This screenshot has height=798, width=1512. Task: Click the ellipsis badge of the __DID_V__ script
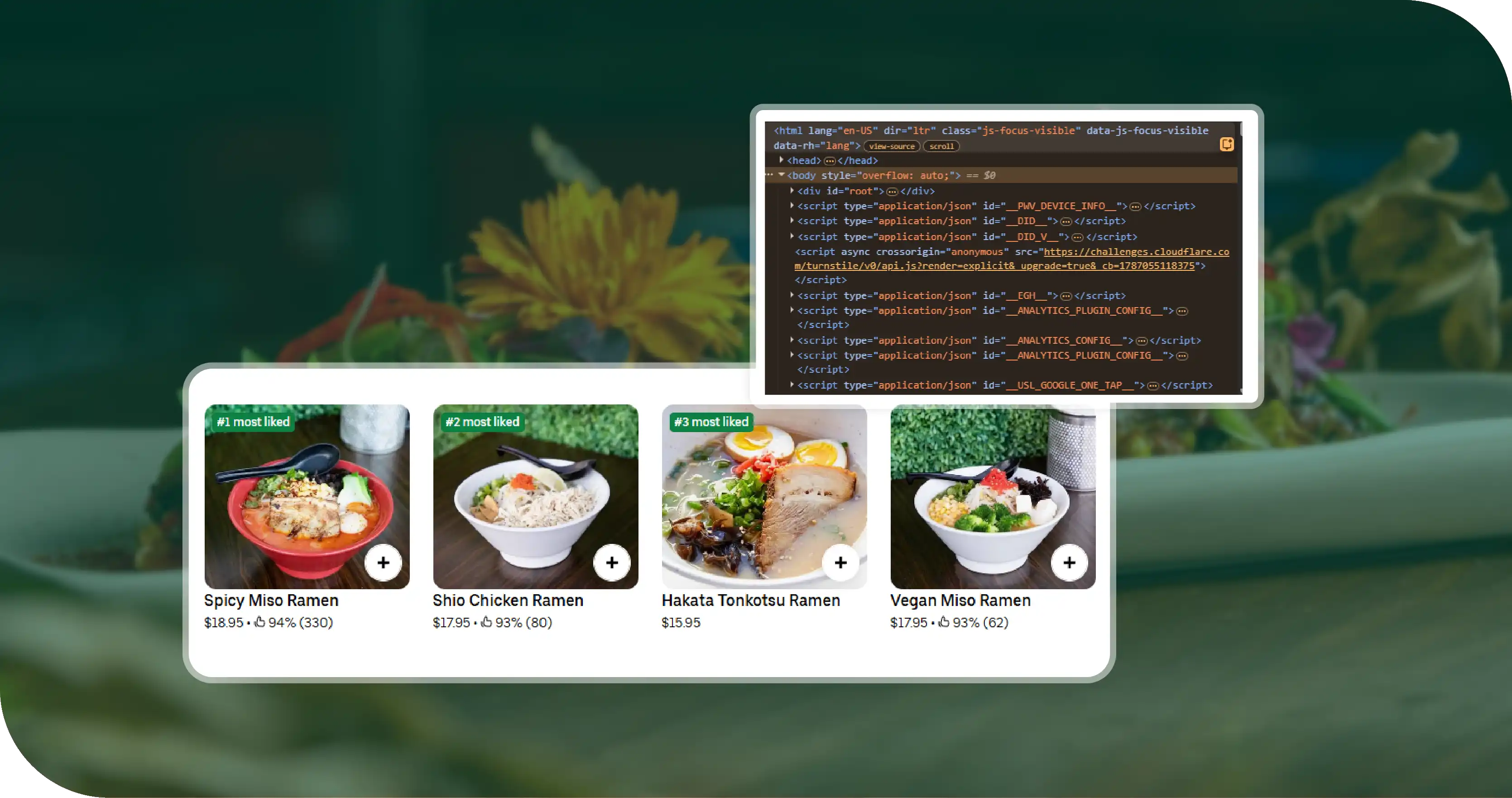pos(1078,237)
